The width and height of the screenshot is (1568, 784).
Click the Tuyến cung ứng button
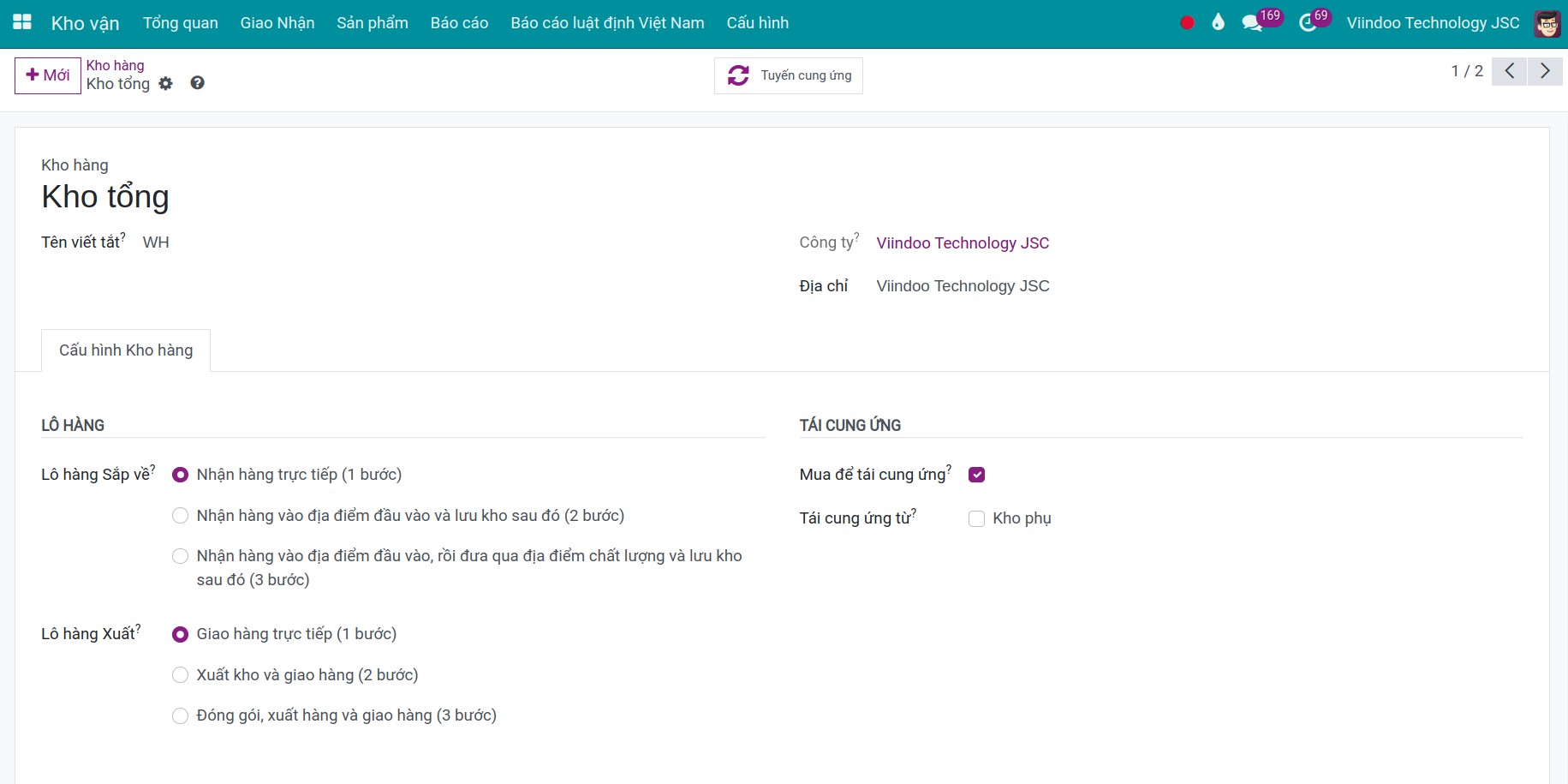(789, 75)
